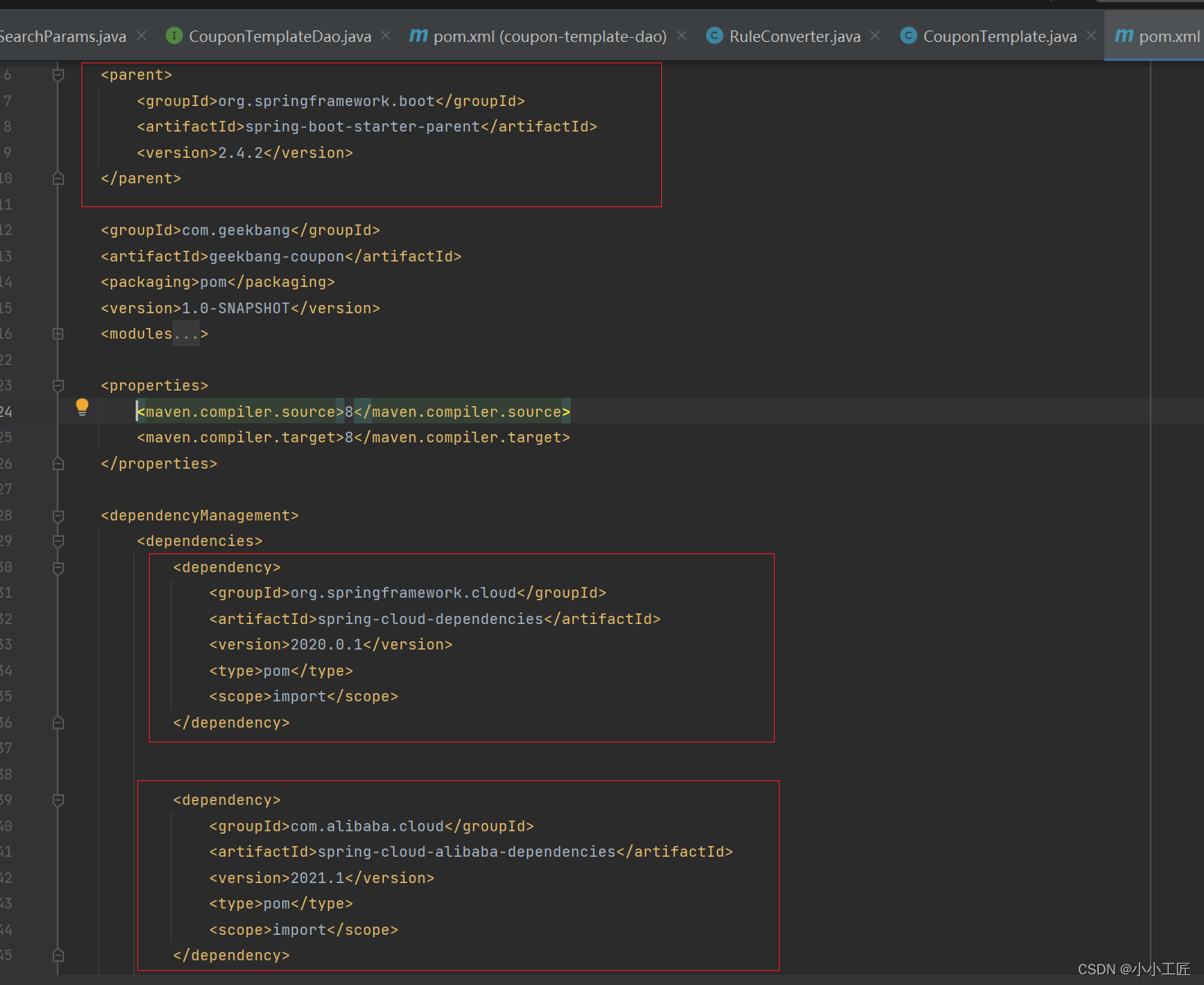Click the com.alibaba.cloud groupId text
The image size is (1204, 985).
pos(368,826)
